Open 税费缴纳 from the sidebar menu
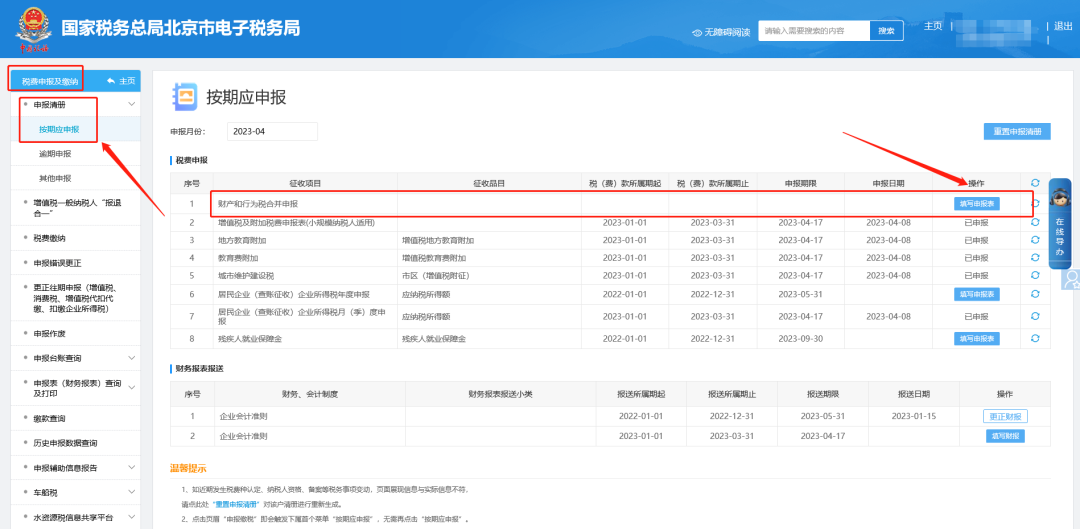 (49, 238)
